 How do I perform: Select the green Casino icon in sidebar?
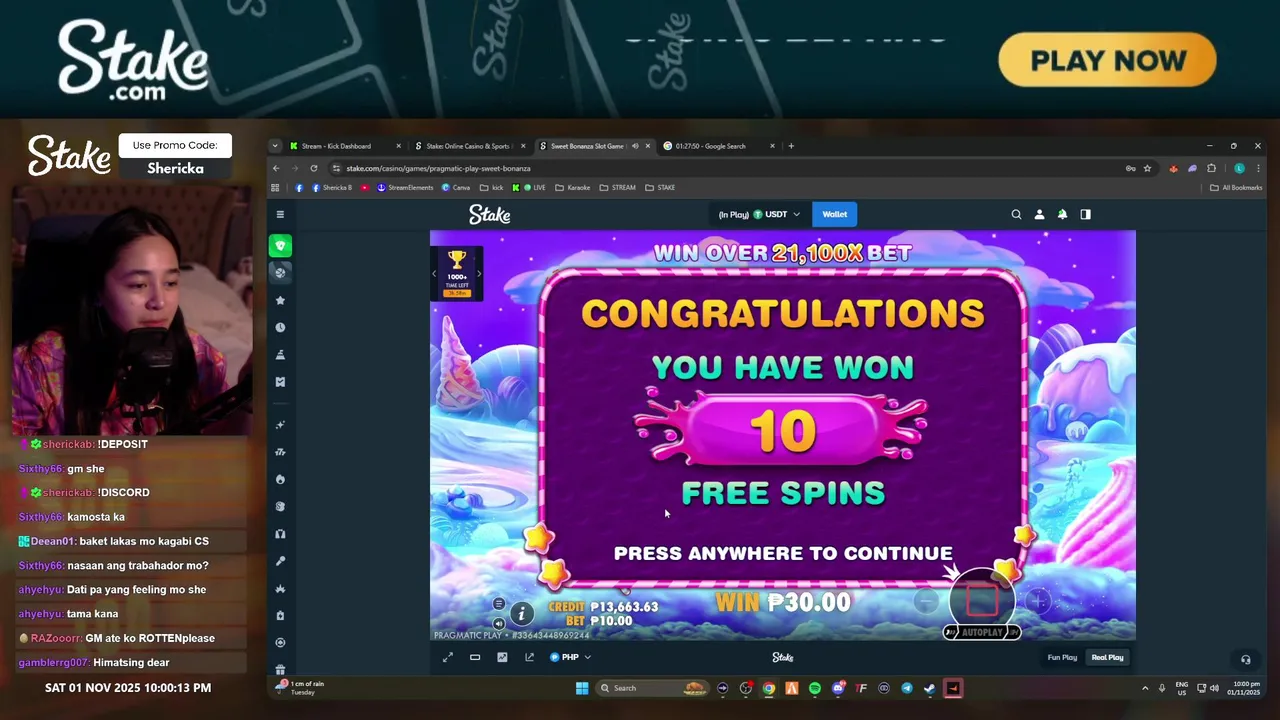tap(281, 246)
